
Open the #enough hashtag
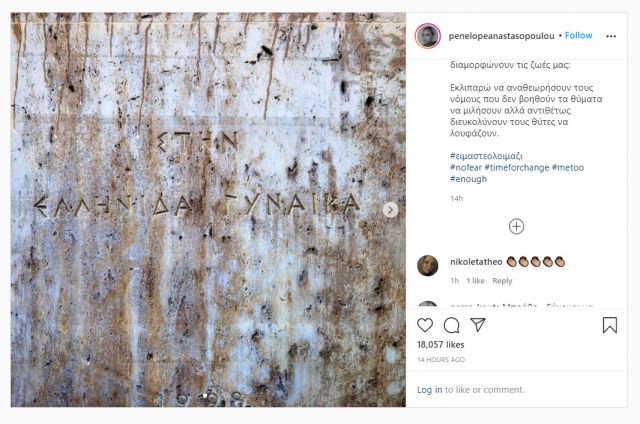coord(469,179)
